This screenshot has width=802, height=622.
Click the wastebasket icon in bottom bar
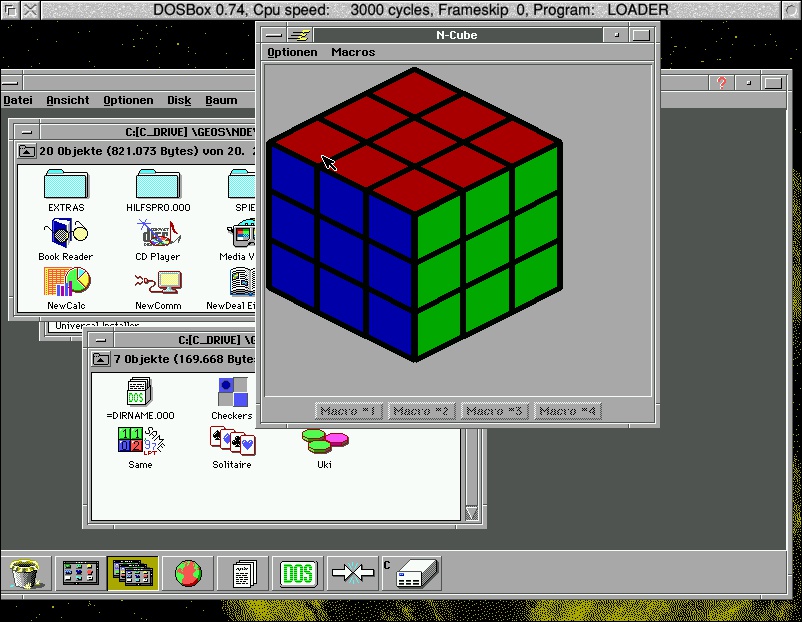point(28,573)
